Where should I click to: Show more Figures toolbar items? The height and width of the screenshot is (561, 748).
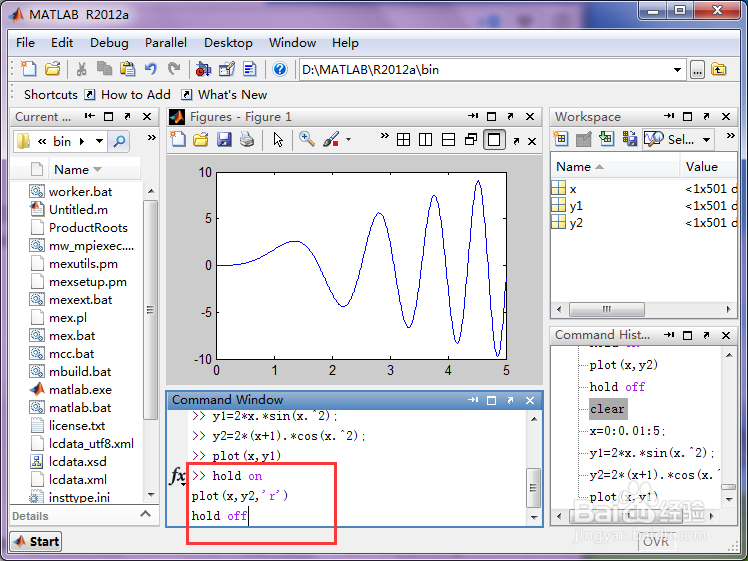point(384,135)
